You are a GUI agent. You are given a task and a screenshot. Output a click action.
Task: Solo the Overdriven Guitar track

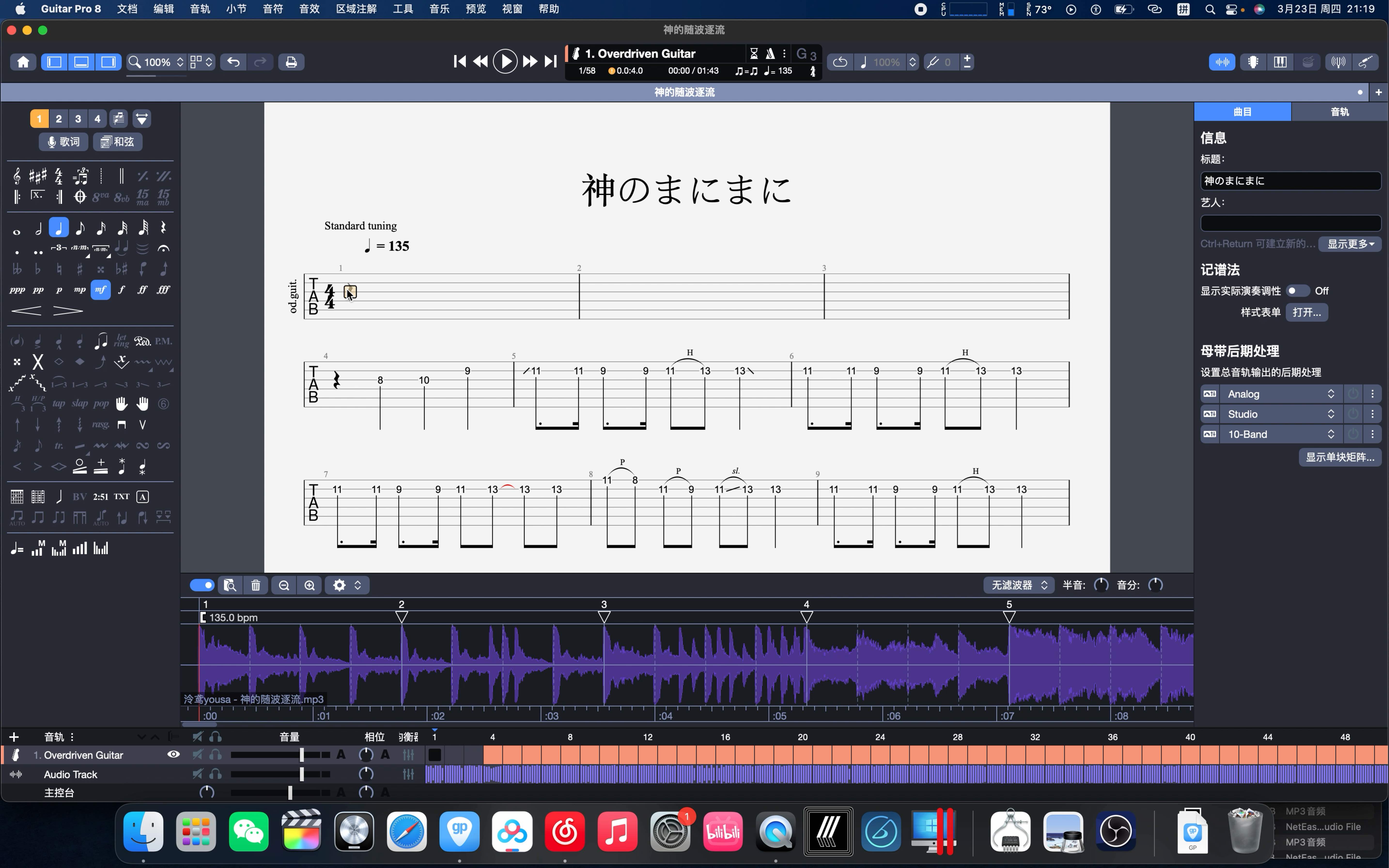[216, 755]
